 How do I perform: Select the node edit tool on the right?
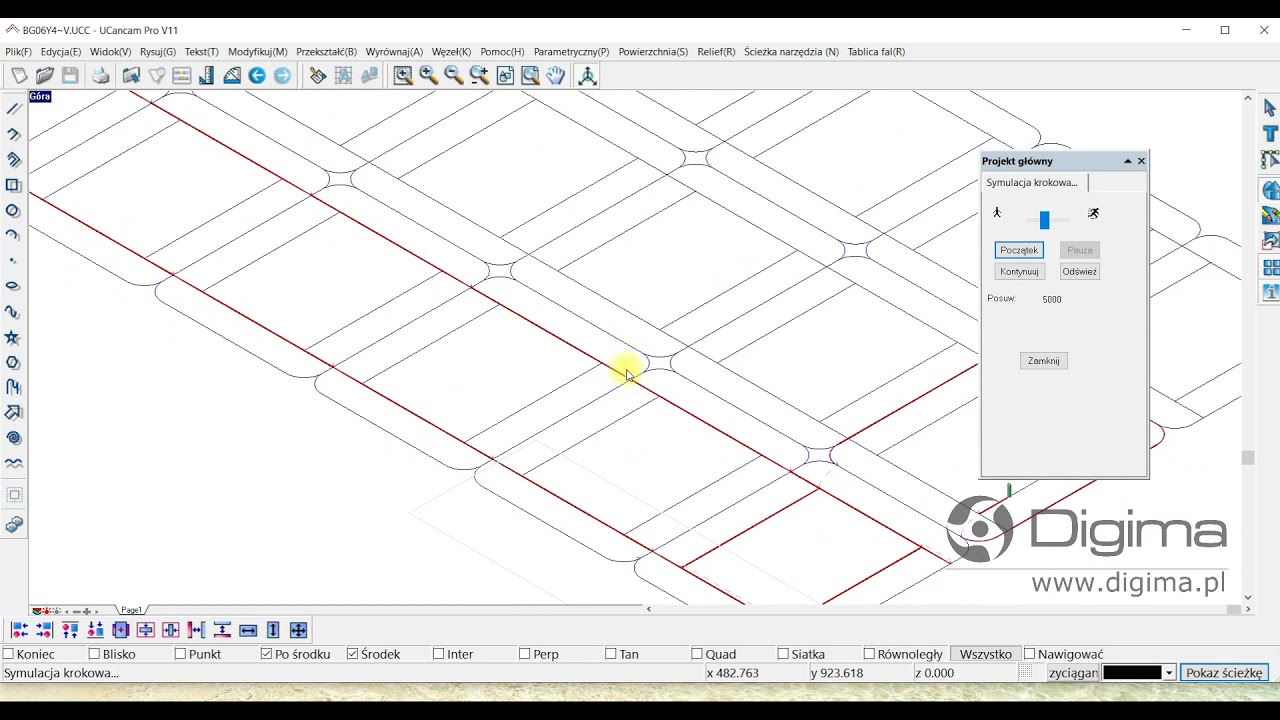tap(1270, 160)
